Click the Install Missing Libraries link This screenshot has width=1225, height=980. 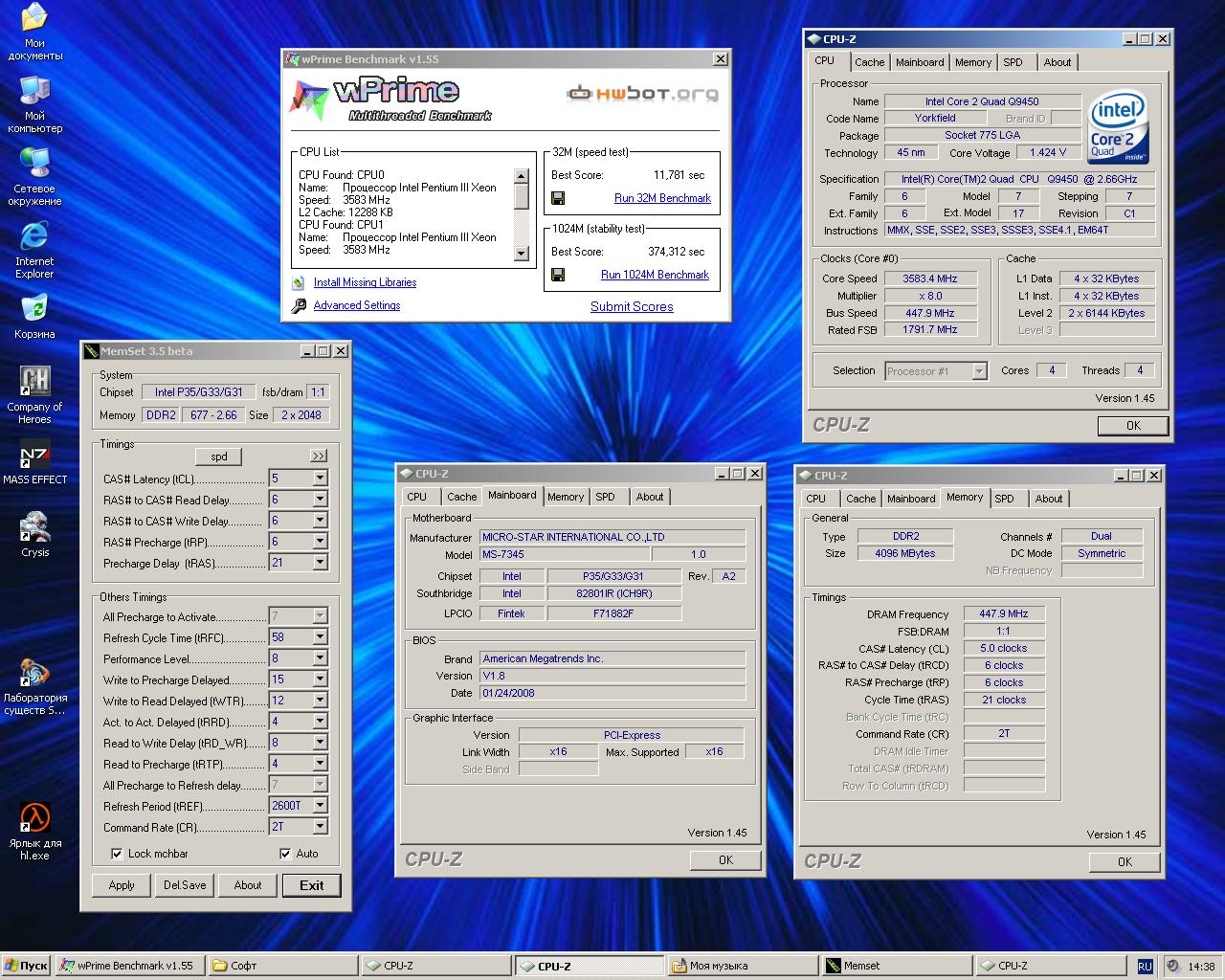[365, 282]
